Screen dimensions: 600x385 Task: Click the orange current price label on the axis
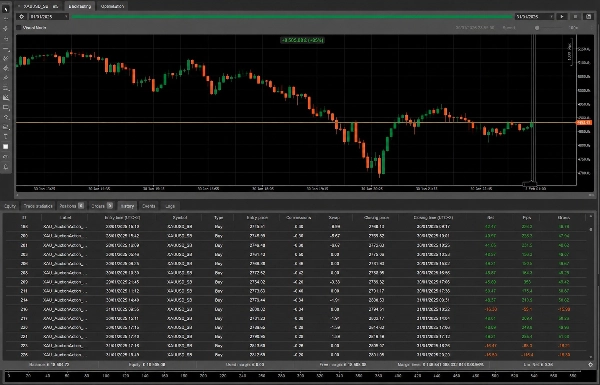[584, 122]
